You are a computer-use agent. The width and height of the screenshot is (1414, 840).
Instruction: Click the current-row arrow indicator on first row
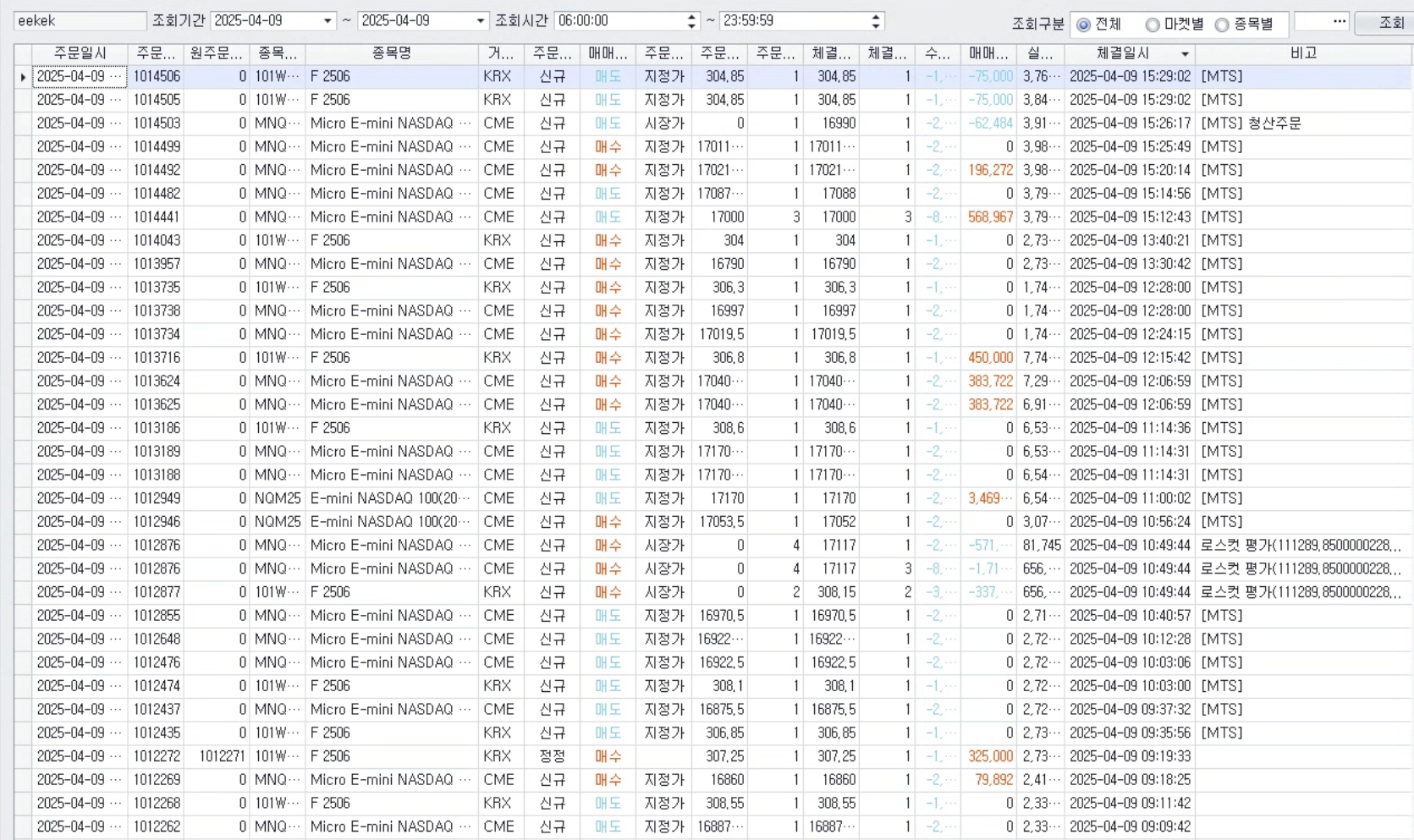pos(23,77)
